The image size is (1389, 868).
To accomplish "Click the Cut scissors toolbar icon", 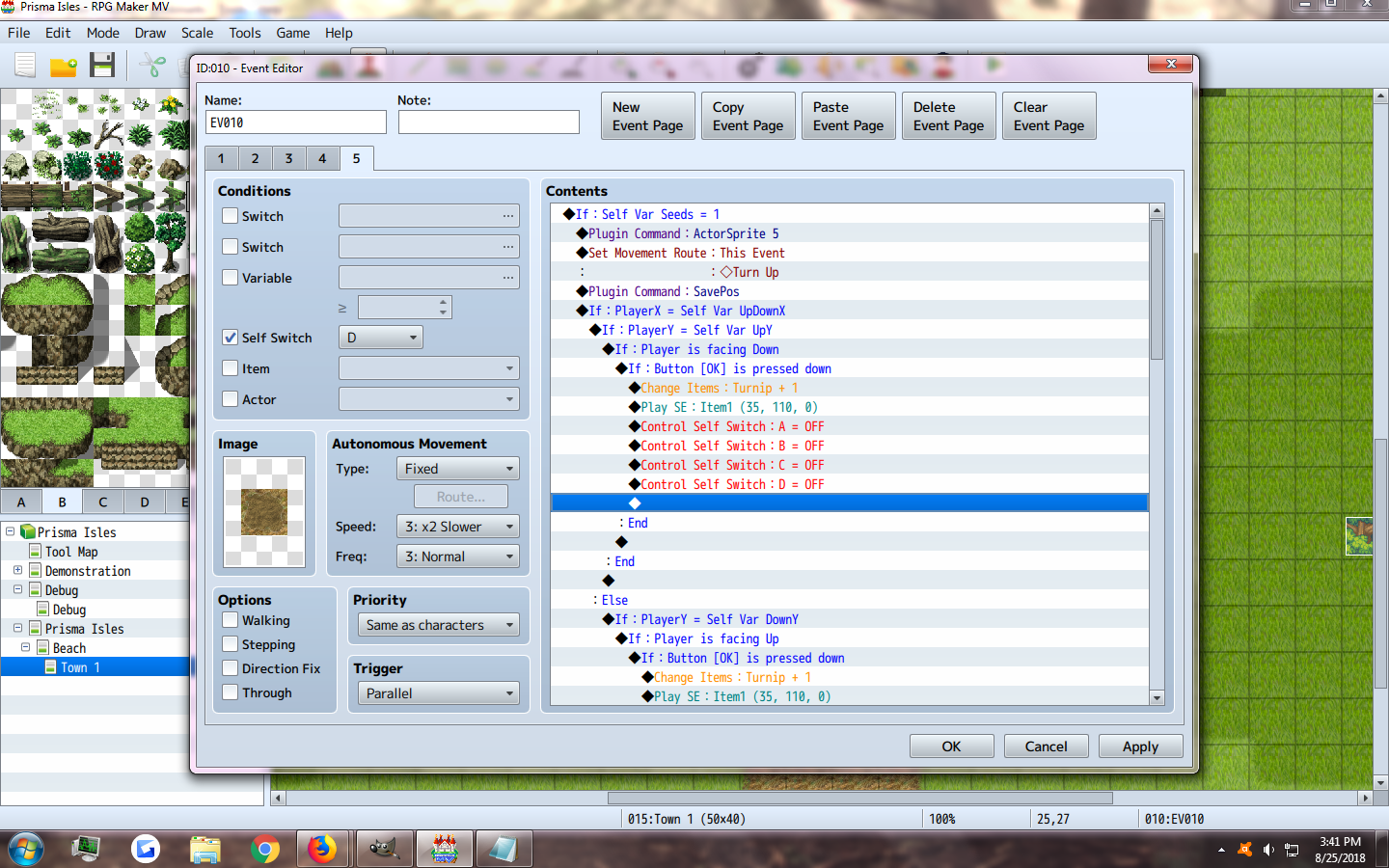I will 151,66.
